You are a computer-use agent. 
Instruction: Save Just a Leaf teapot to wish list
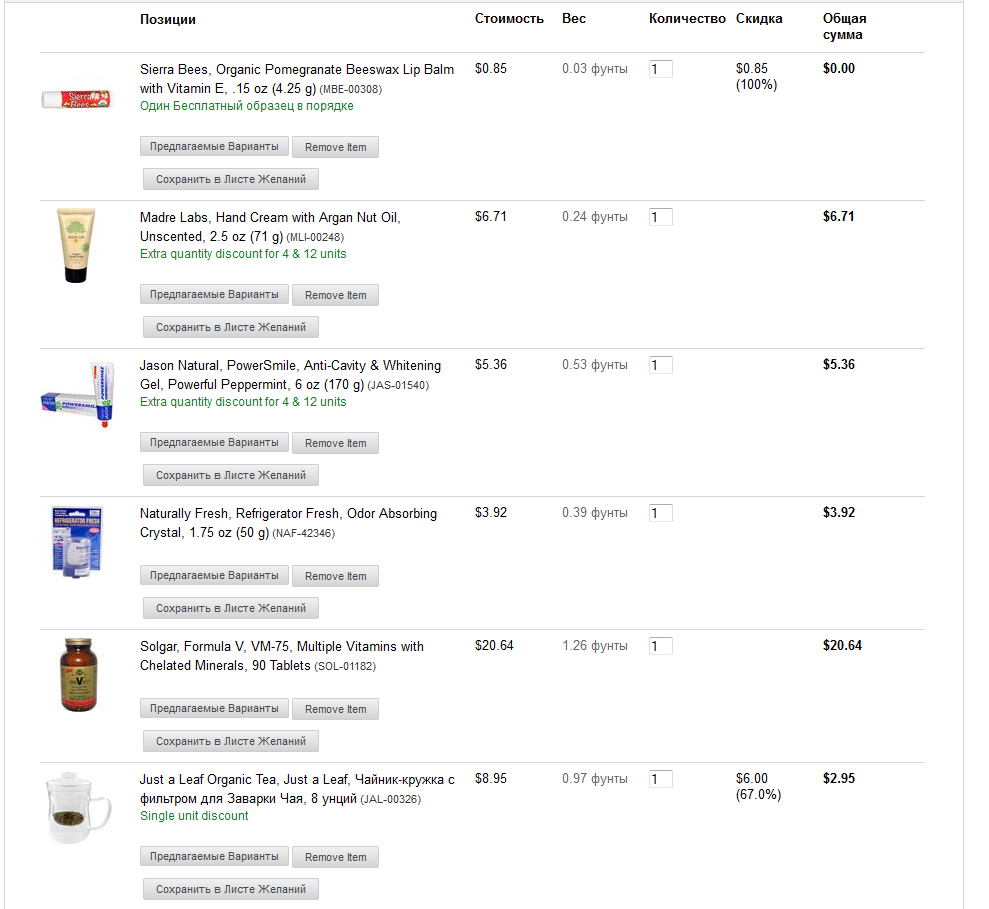pyautogui.click(x=230, y=888)
